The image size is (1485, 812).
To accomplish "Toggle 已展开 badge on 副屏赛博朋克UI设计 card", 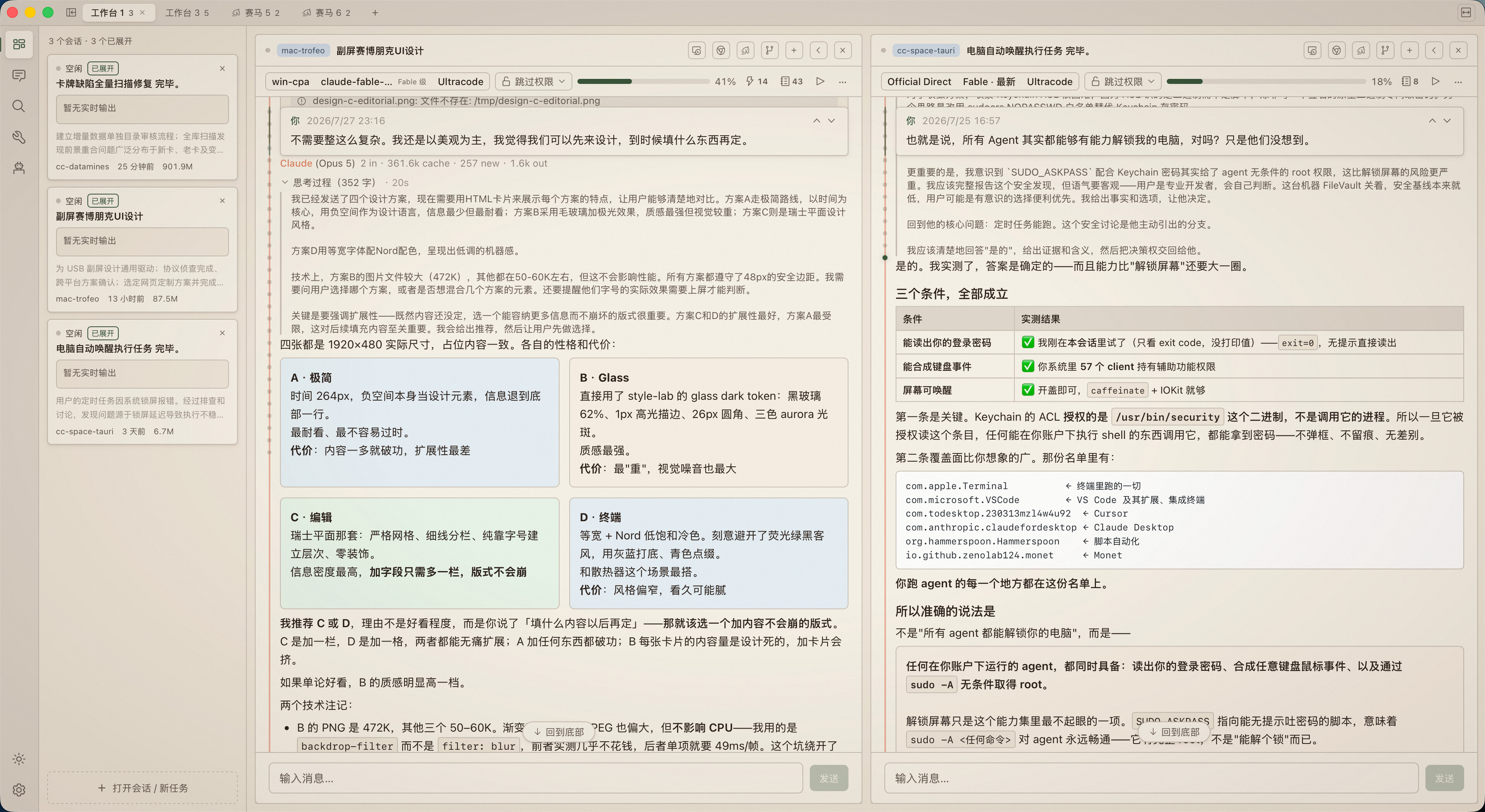I will (103, 201).
